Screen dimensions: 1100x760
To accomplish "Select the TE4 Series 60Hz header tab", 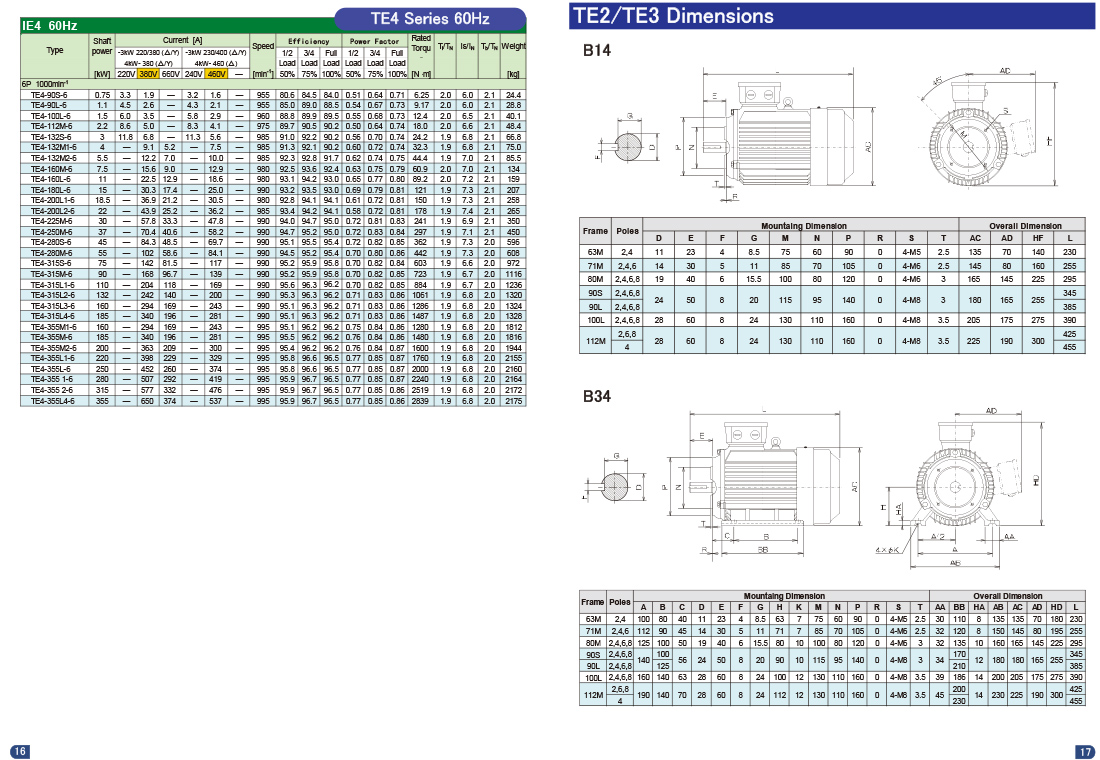I will tap(429, 18).
